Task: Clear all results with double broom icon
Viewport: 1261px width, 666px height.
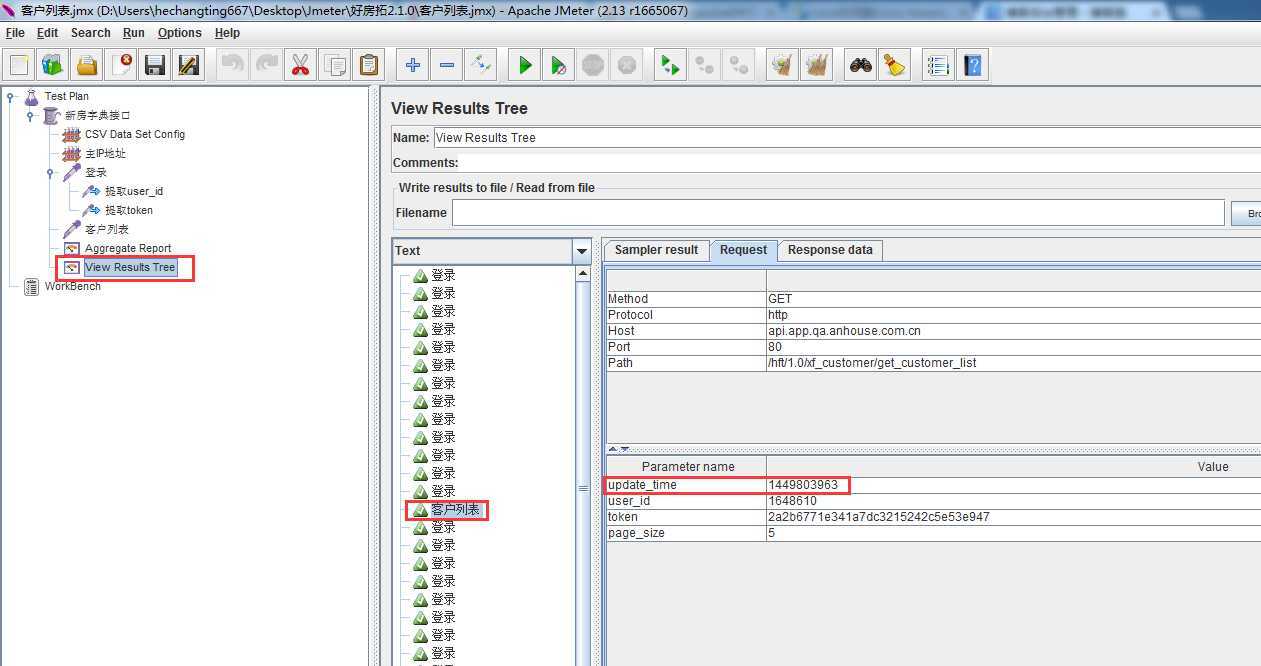Action: [x=817, y=65]
